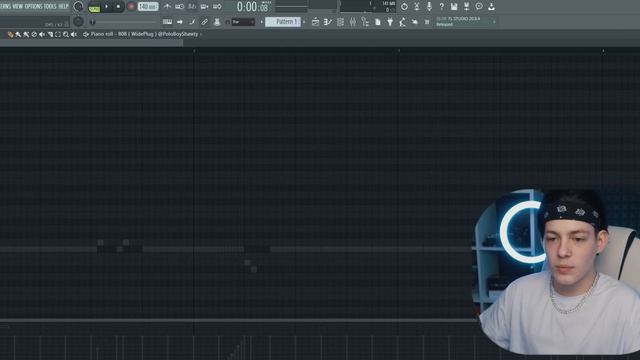Open the Channel rack icon
The width and height of the screenshot is (640, 360).
(x=340, y=22)
